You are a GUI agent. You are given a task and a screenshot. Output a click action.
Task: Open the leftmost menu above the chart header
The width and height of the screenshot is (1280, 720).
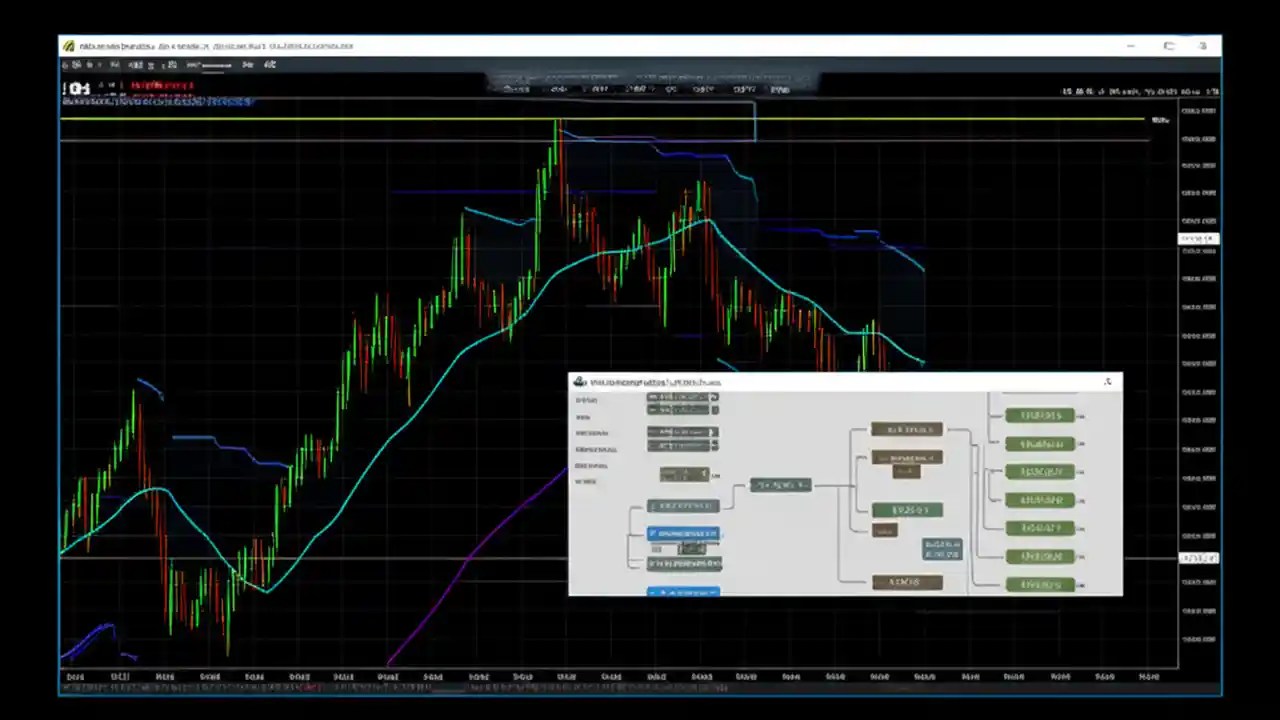point(515,89)
